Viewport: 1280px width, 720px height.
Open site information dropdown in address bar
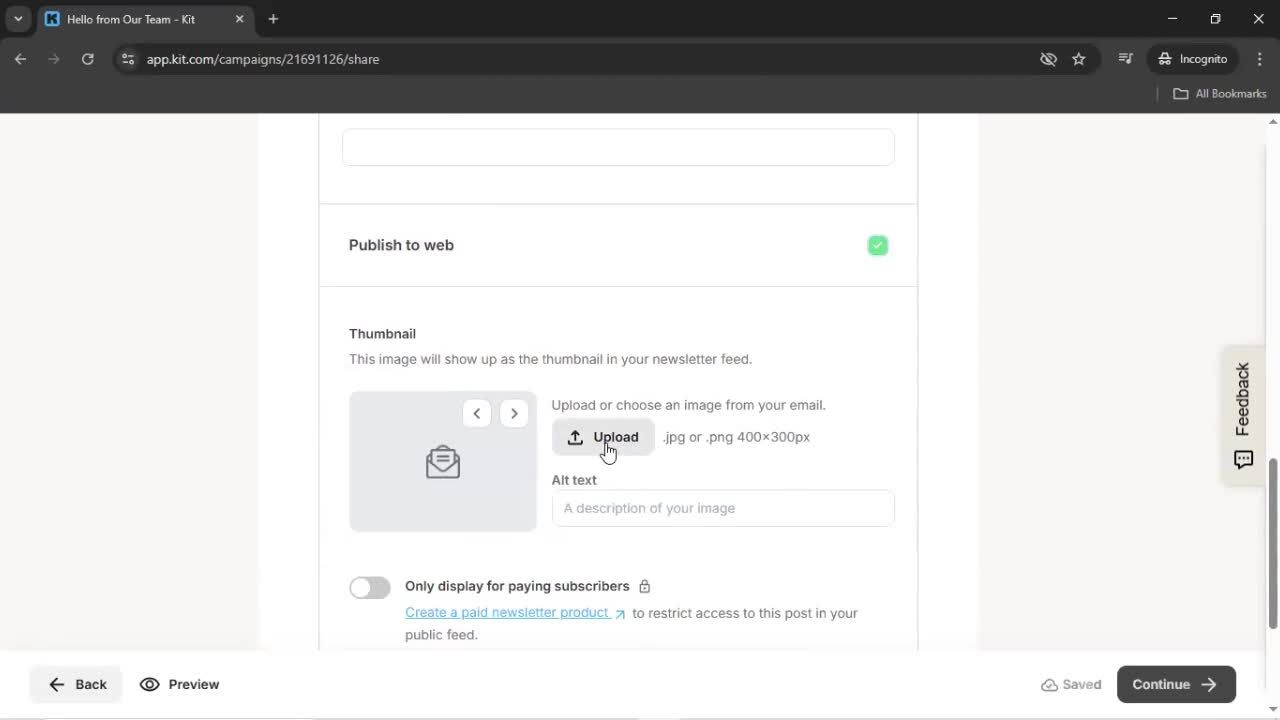[x=128, y=59]
